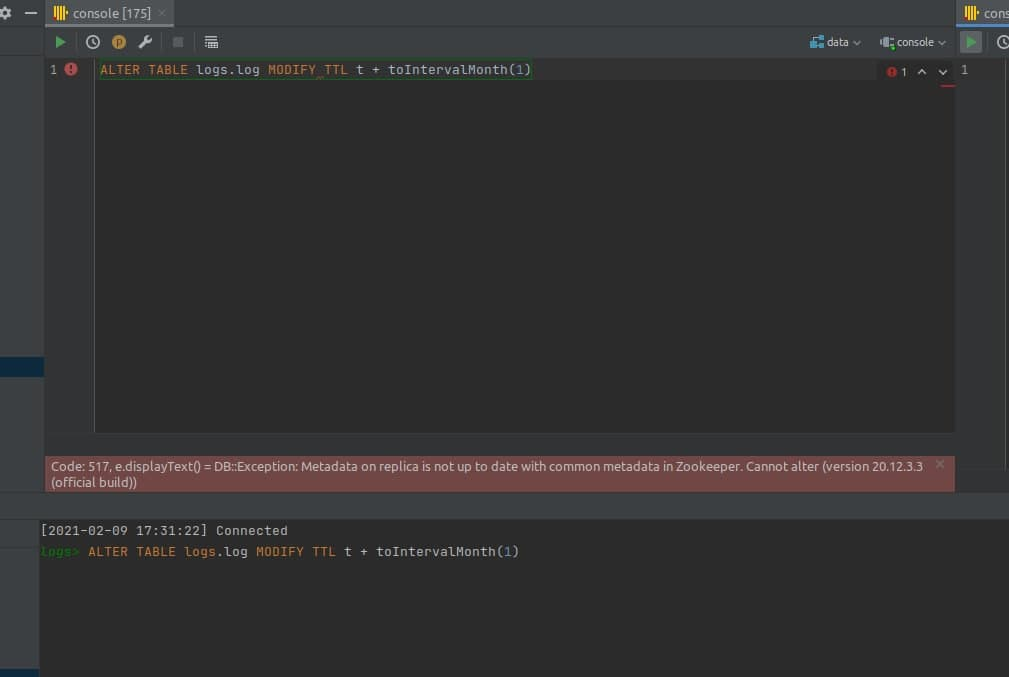Open the console session dropdown
1009x677 pixels.
912,42
